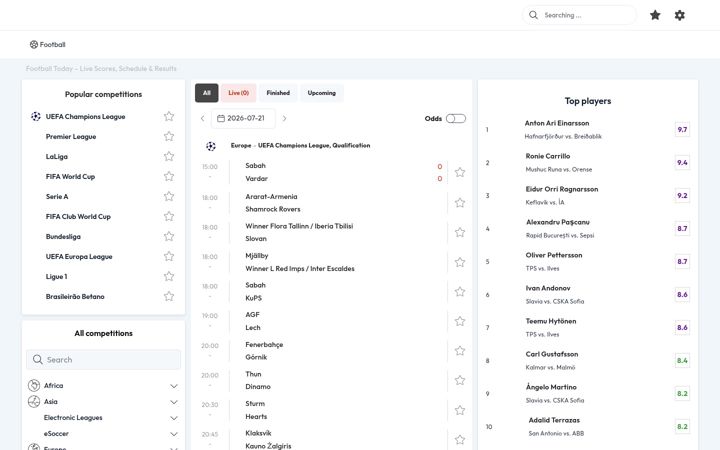The image size is (720, 450).
Task: Go to the previous day arrow
Action: click(x=202, y=118)
